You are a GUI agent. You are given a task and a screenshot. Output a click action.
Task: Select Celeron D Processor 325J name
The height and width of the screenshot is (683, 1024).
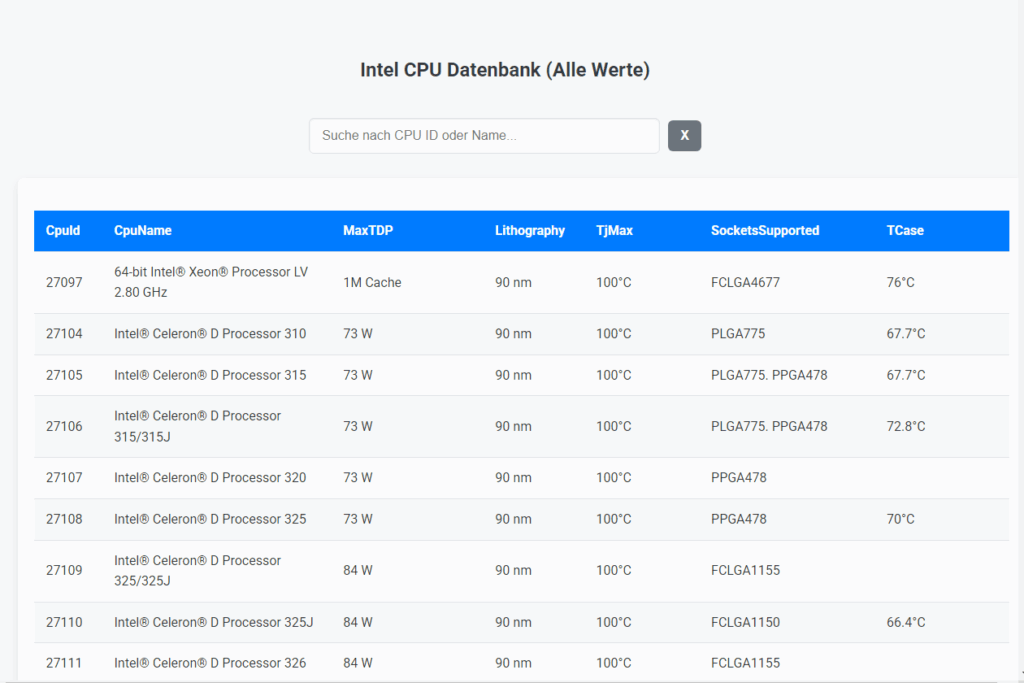click(x=214, y=622)
